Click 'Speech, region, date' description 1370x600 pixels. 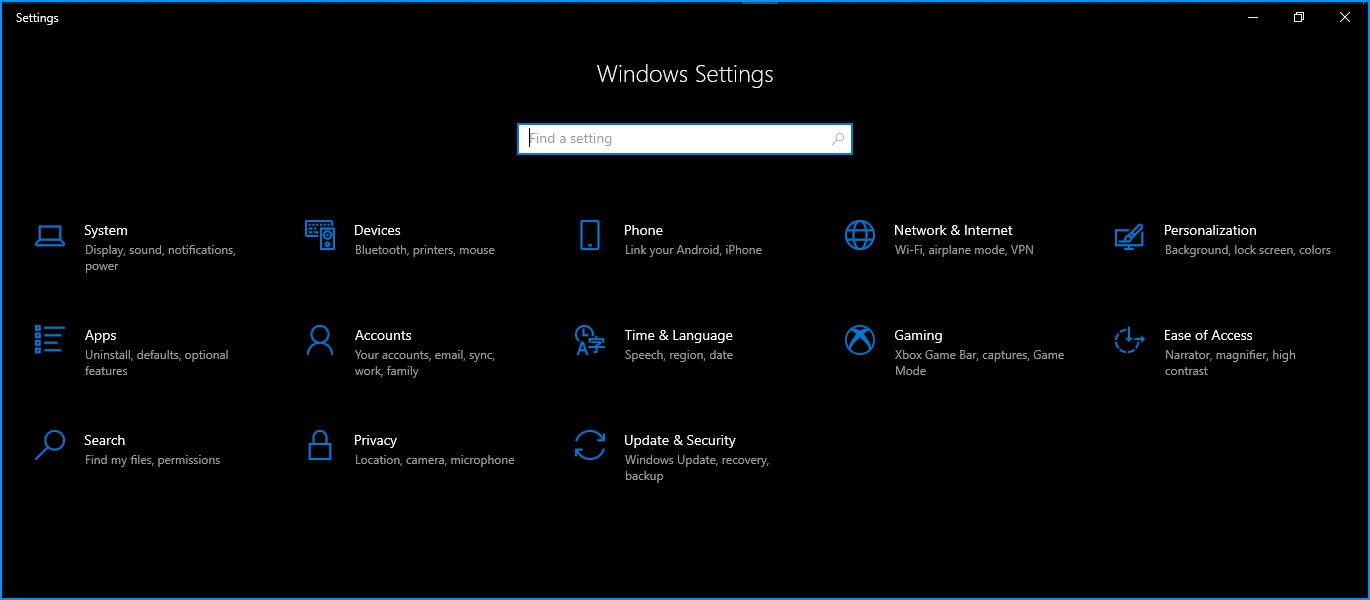point(679,355)
